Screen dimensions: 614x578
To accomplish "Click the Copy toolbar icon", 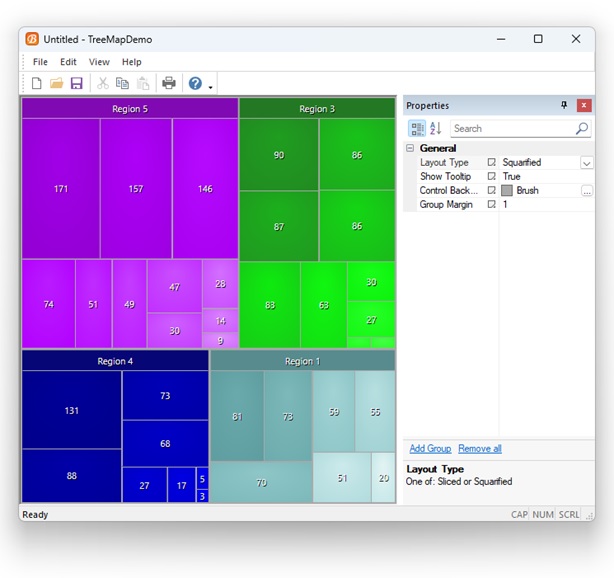I will [x=122, y=83].
